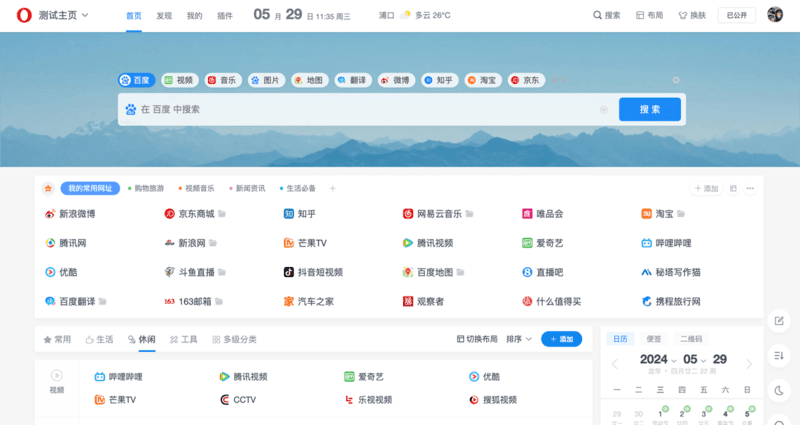The image size is (800, 425).
Task: Select the 工具 category tab
Action: point(184,339)
